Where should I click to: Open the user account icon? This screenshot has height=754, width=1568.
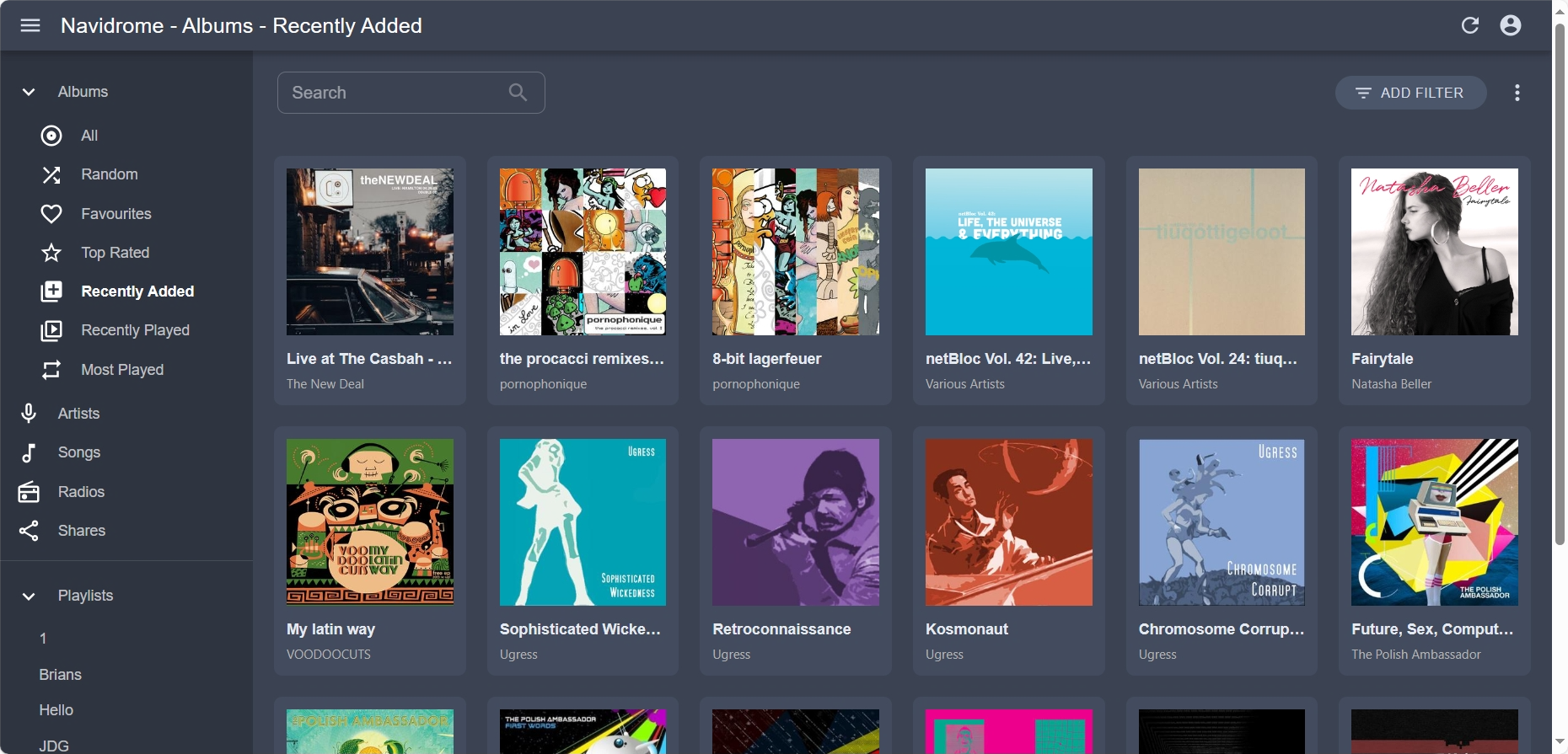point(1511,25)
